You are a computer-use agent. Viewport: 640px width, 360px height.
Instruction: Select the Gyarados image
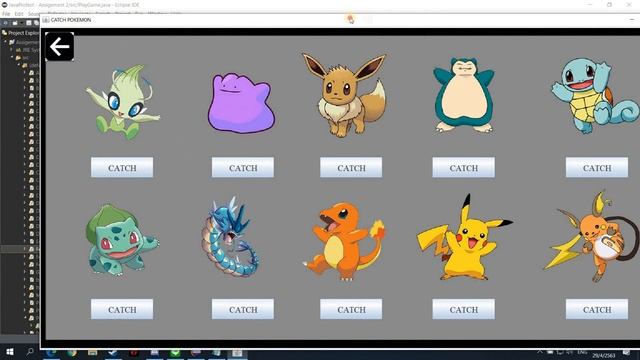[231, 237]
